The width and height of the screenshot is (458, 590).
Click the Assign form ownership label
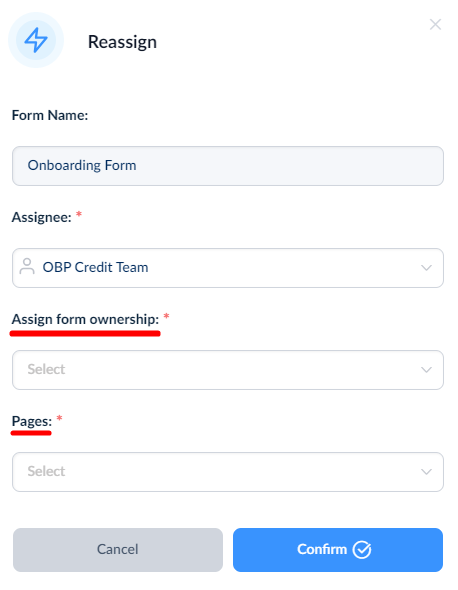(x=85, y=319)
